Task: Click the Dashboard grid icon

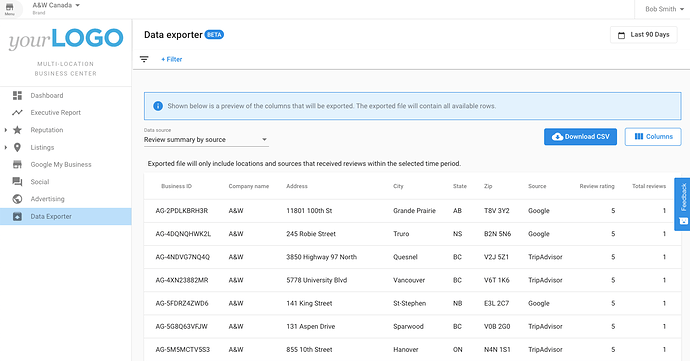Action: [x=17, y=96]
